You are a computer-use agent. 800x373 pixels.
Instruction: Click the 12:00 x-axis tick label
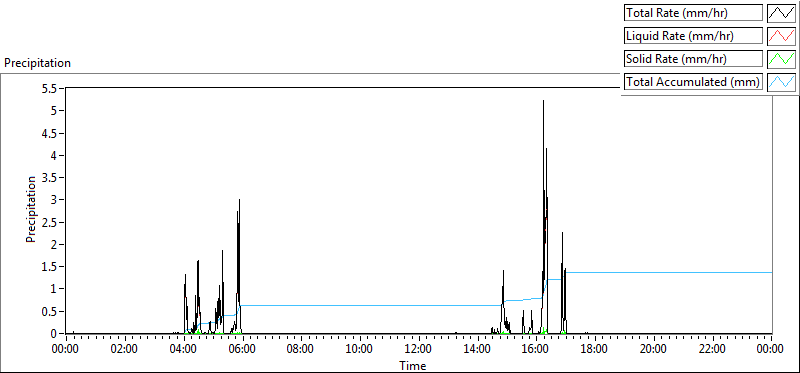[x=418, y=350]
